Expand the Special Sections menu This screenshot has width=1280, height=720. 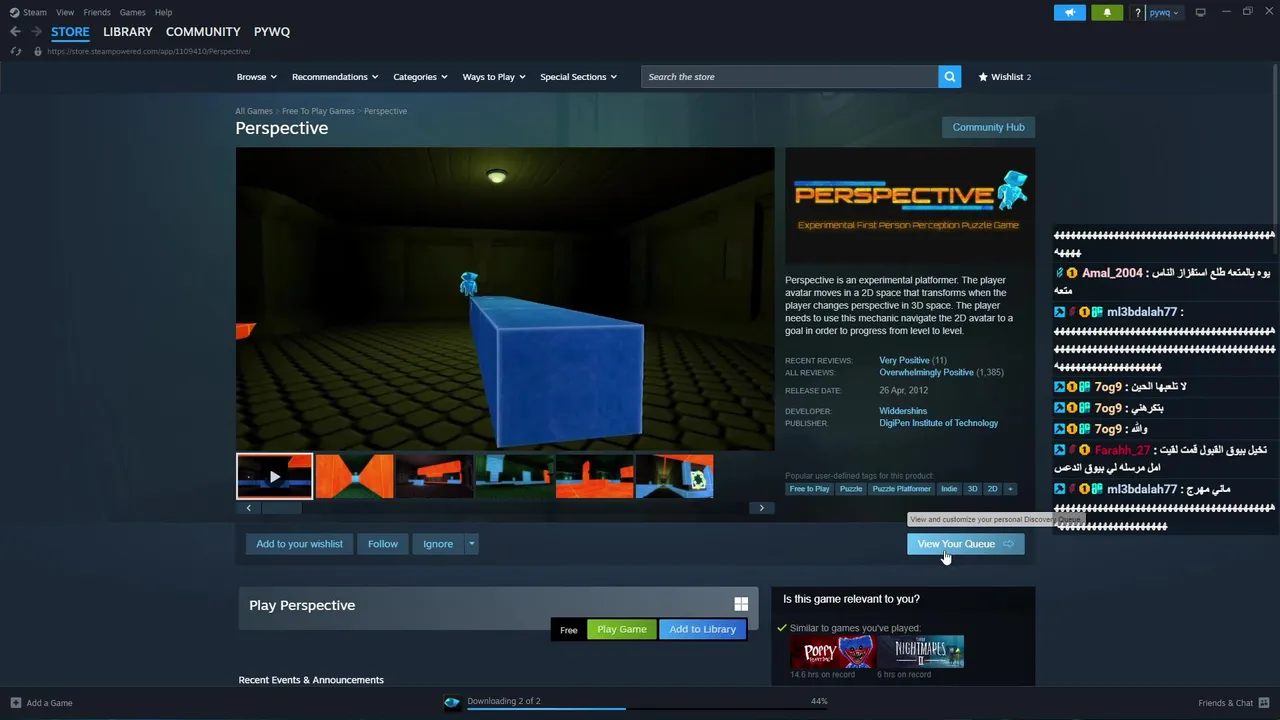tap(578, 77)
